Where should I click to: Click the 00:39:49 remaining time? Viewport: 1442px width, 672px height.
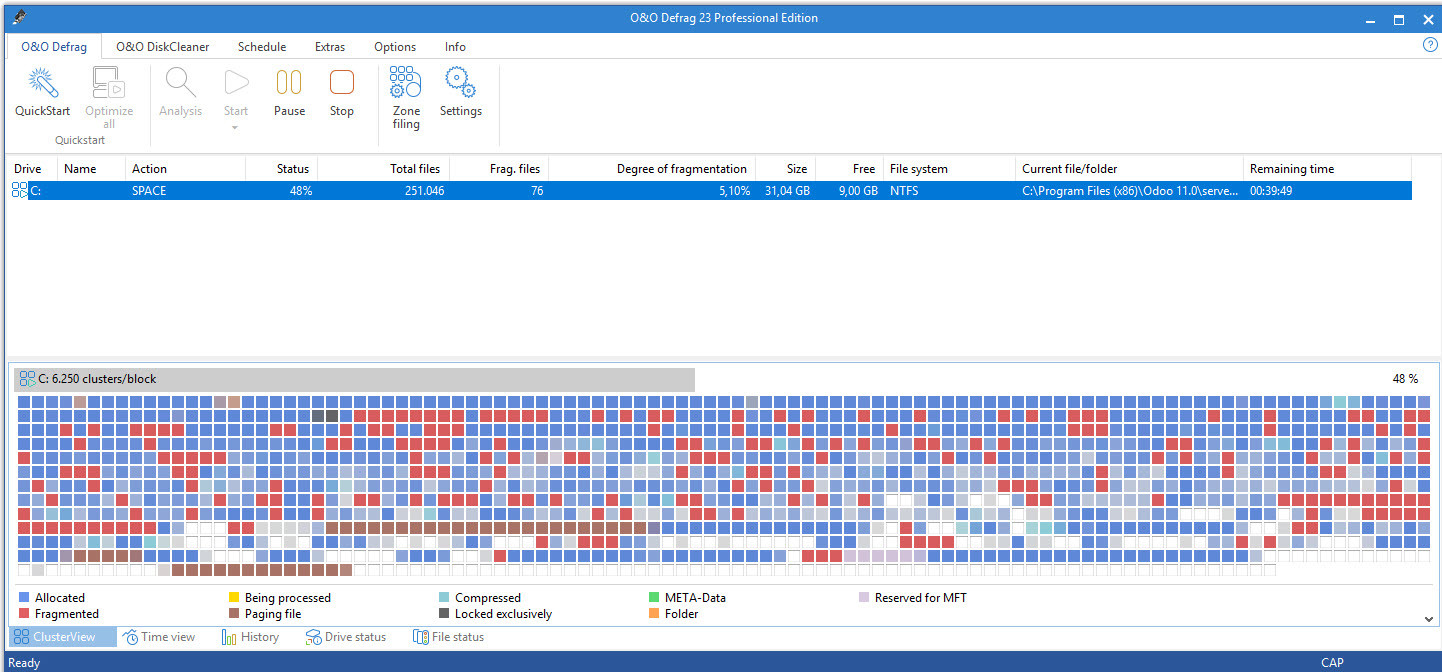coord(1271,190)
